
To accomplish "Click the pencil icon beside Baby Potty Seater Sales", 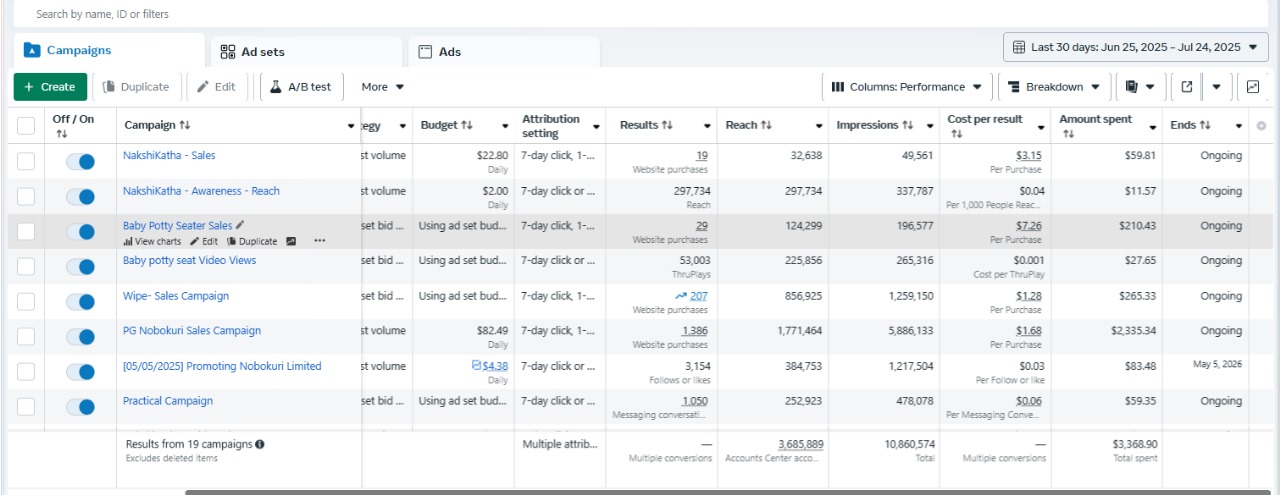I will coord(240,226).
